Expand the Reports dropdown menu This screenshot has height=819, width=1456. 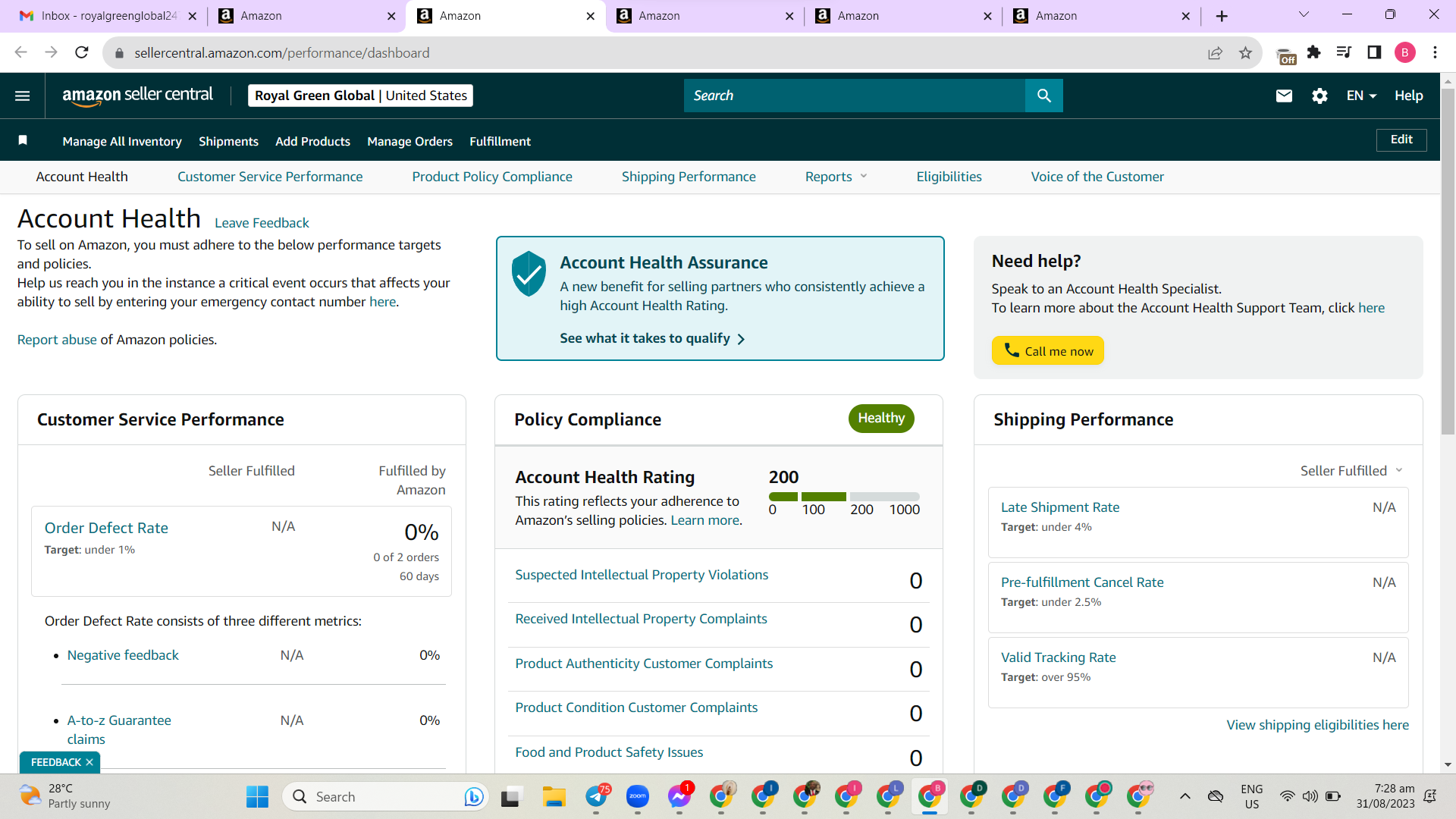click(x=836, y=177)
